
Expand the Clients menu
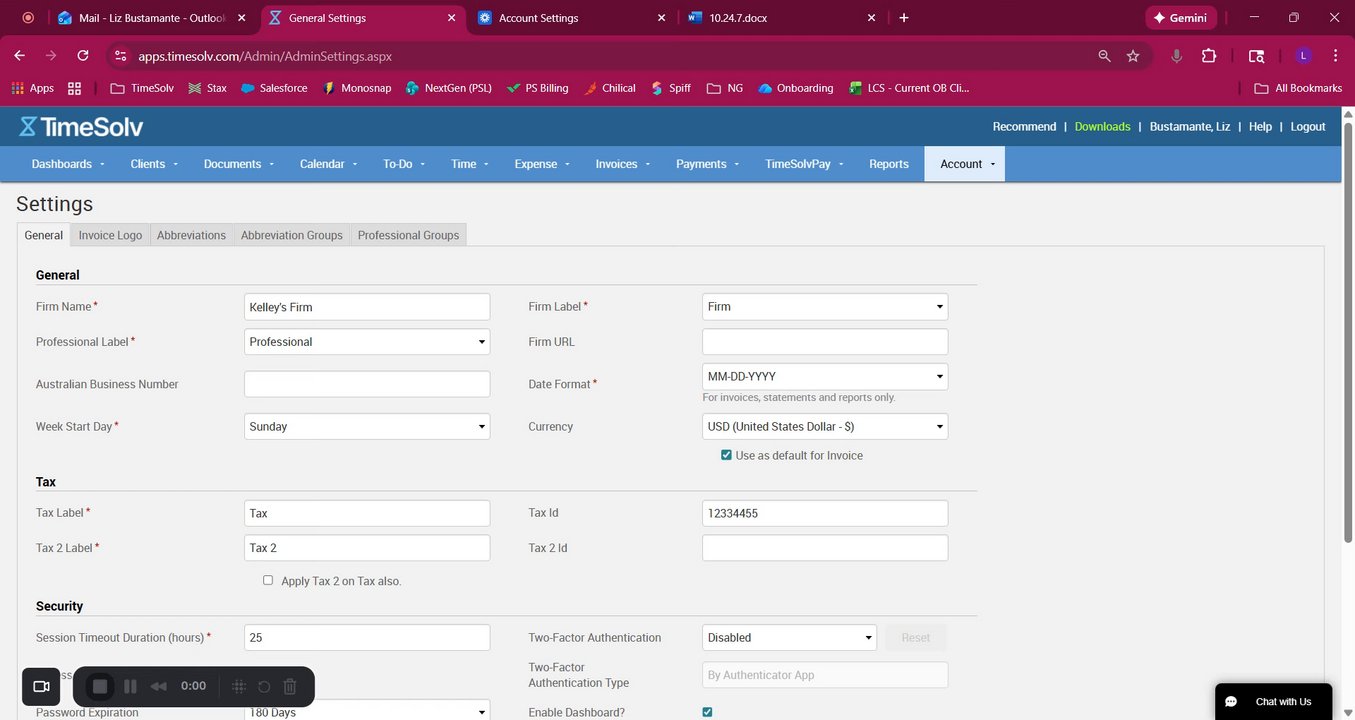(x=154, y=164)
